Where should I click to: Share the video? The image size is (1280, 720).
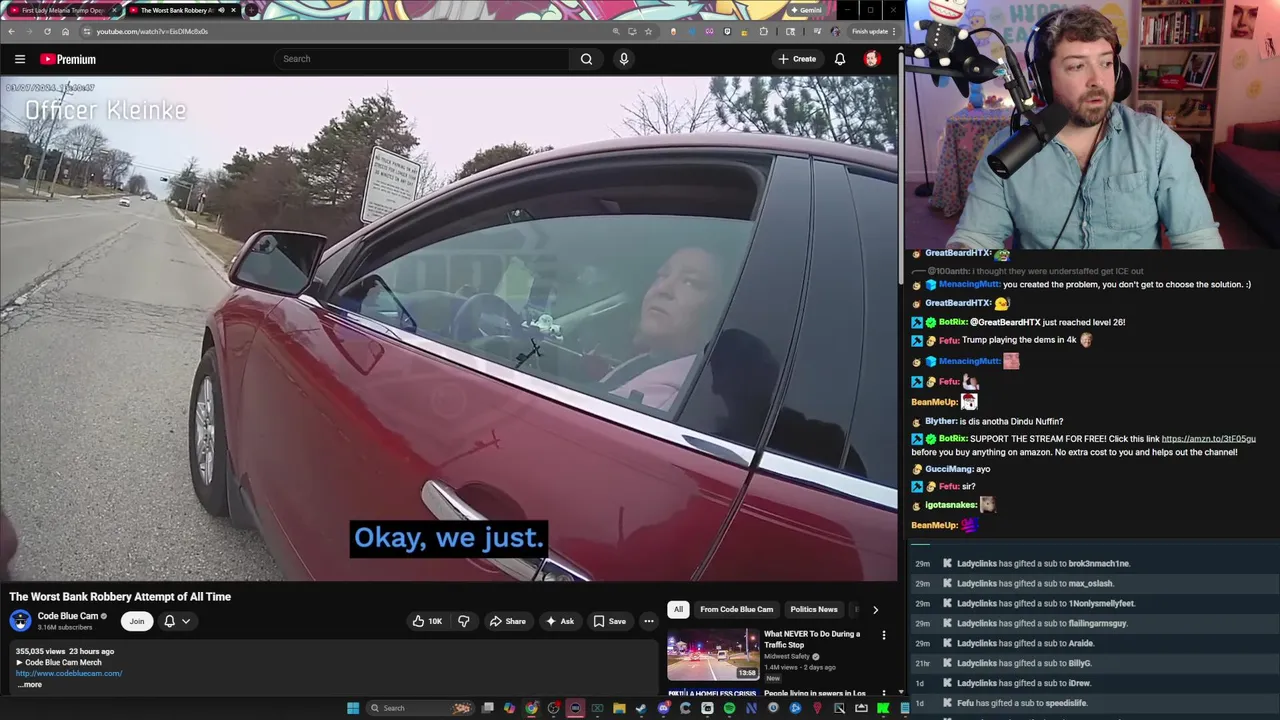507,621
